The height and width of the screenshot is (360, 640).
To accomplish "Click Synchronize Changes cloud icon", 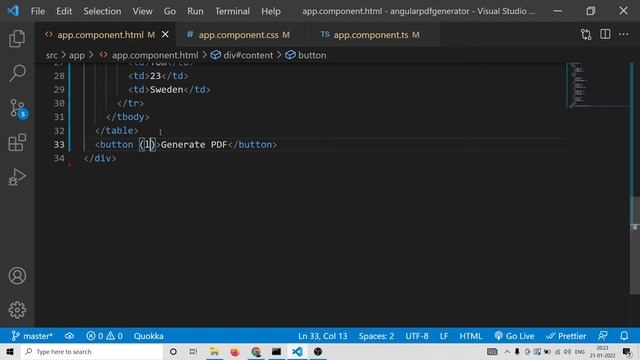I will point(69,336).
